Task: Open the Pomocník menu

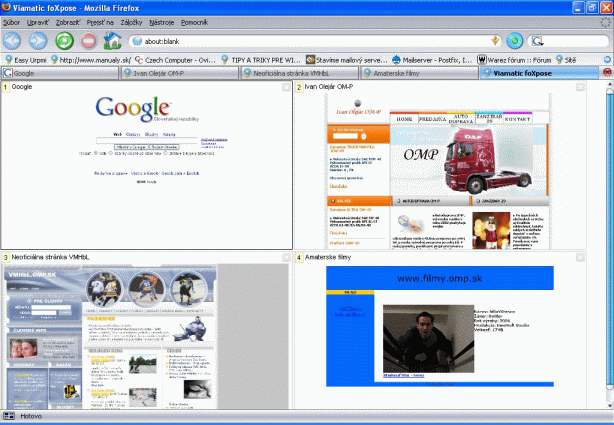Action: click(x=194, y=23)
